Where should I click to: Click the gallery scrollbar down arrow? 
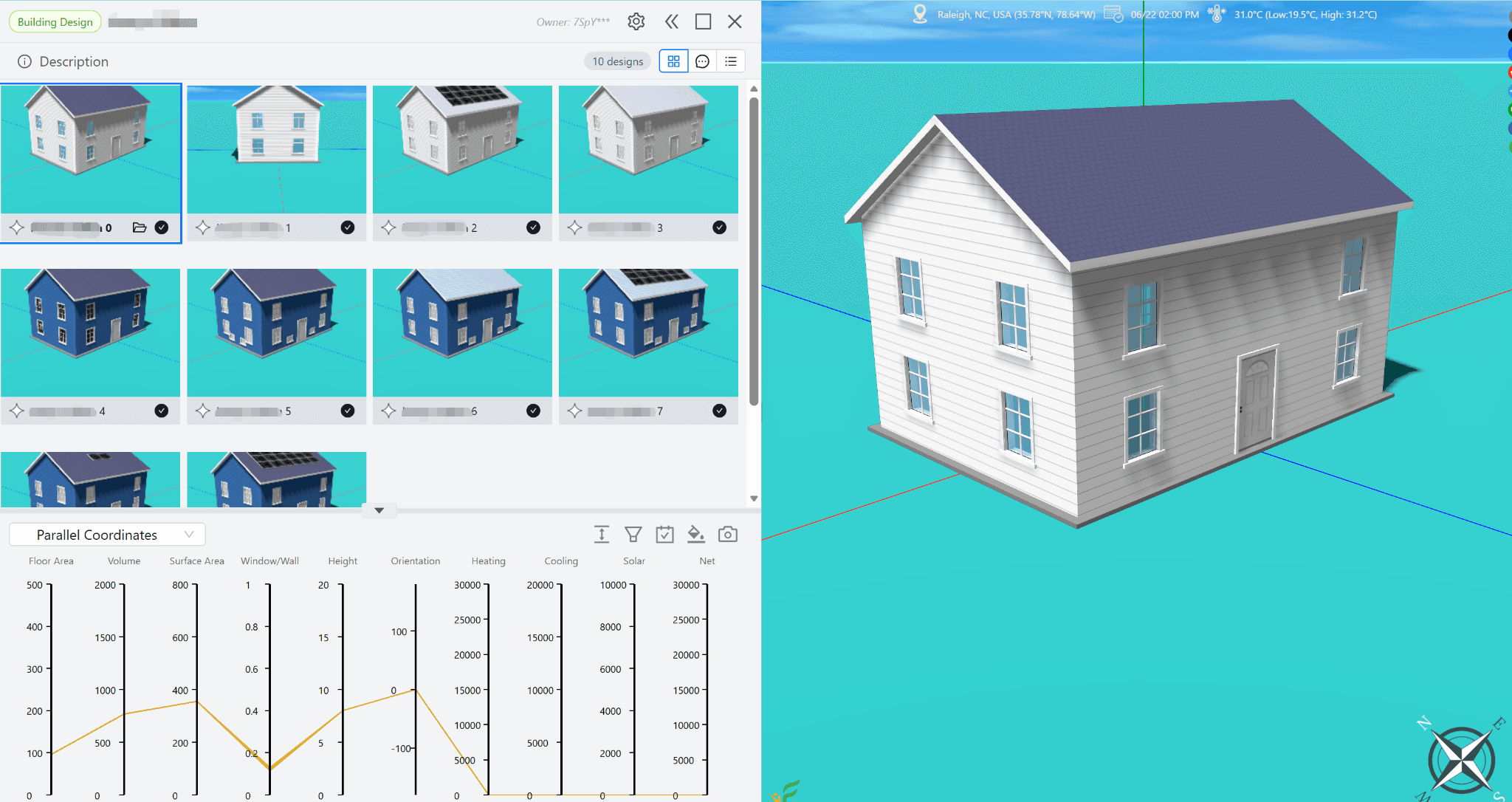754,498
